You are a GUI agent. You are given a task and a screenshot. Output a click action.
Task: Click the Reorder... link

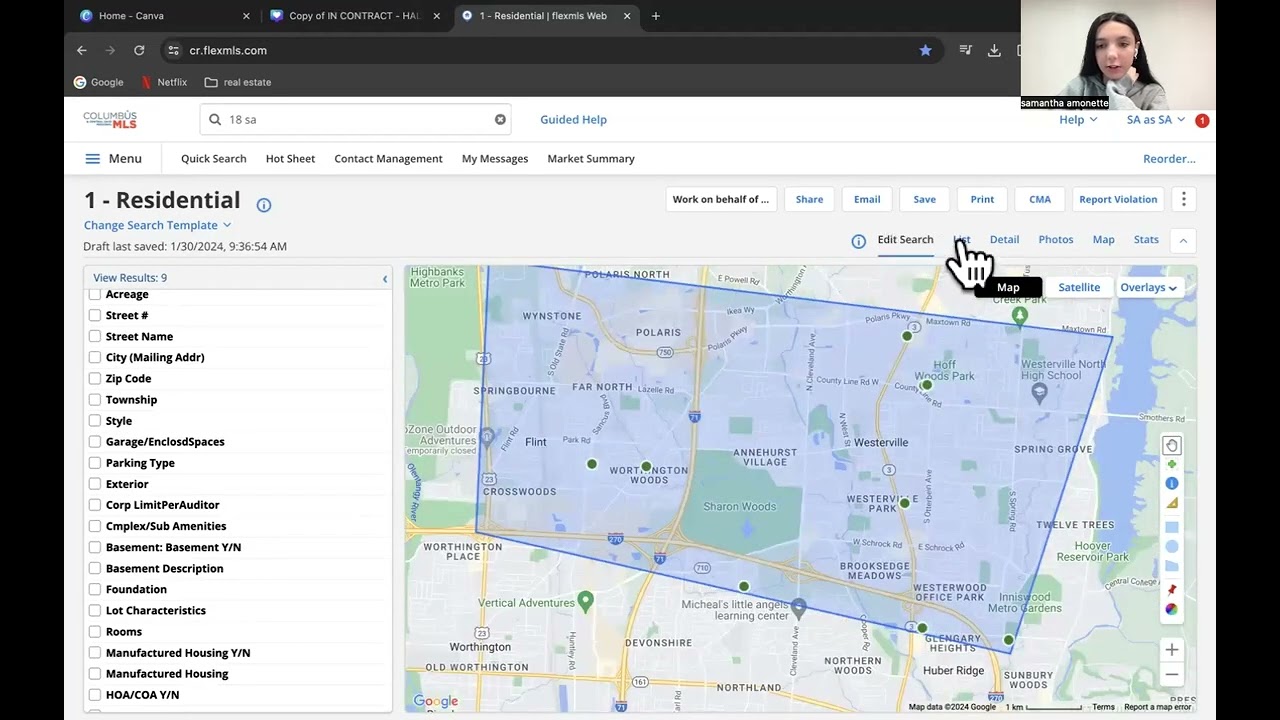pos(1169,159)
